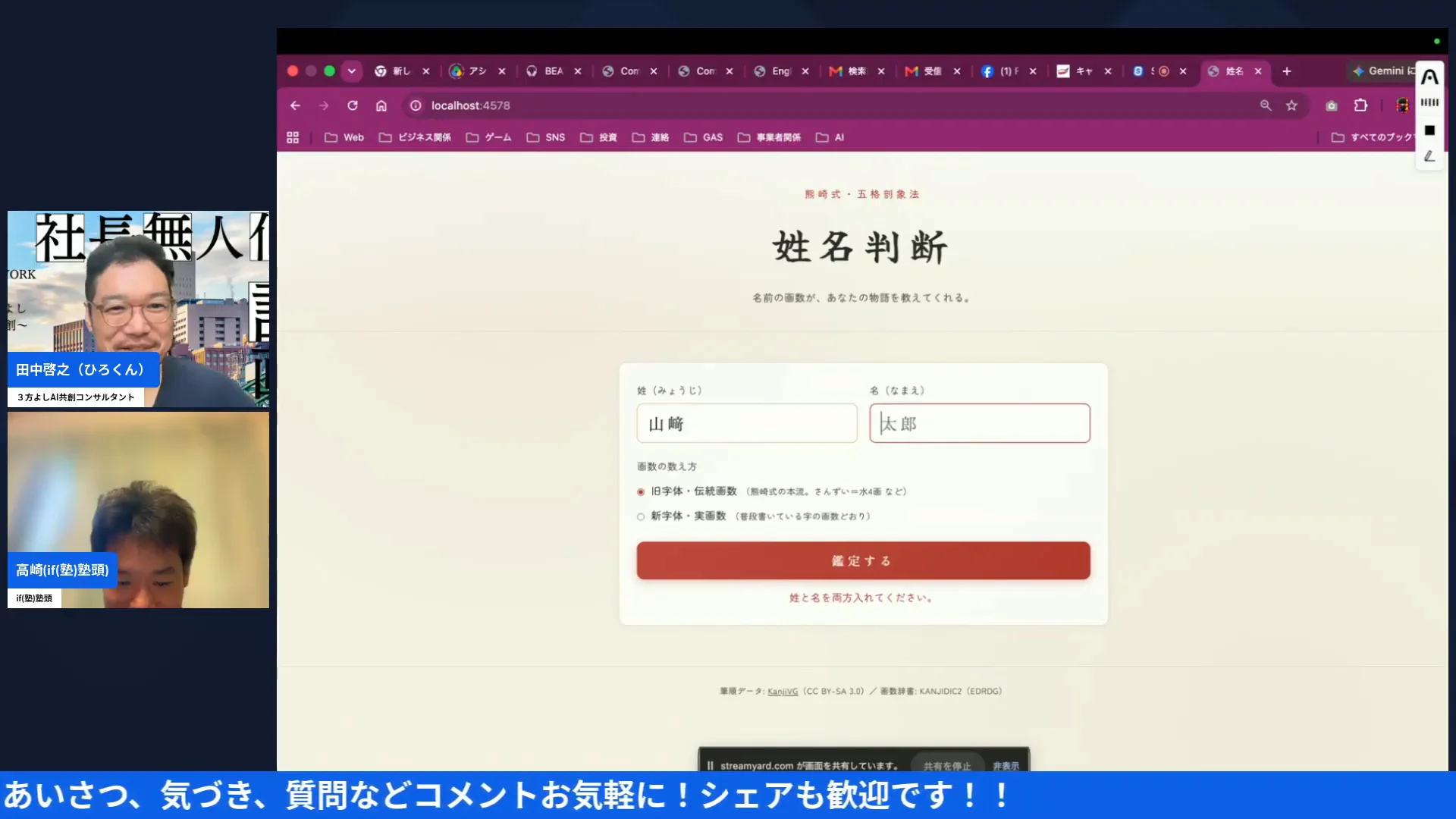Image resolution: width=1456 pixels, height=819 pixels.
Task: Open the すべてのブックマーク folder
Action: point(1373,137)
